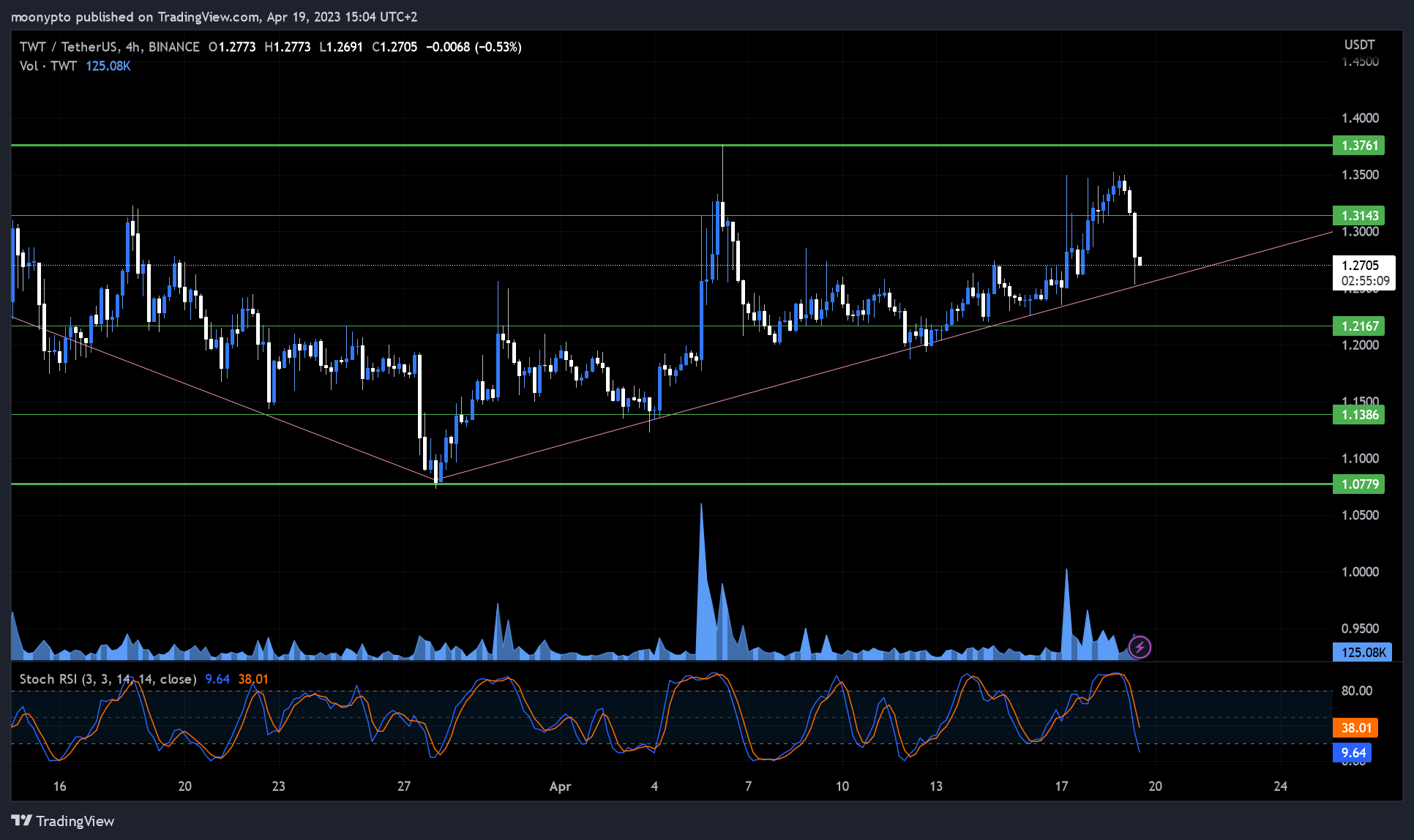Click the moonypto published on TradingView.com header
The height and width of the screenshot is (840, 1414).
pos(214,16)
